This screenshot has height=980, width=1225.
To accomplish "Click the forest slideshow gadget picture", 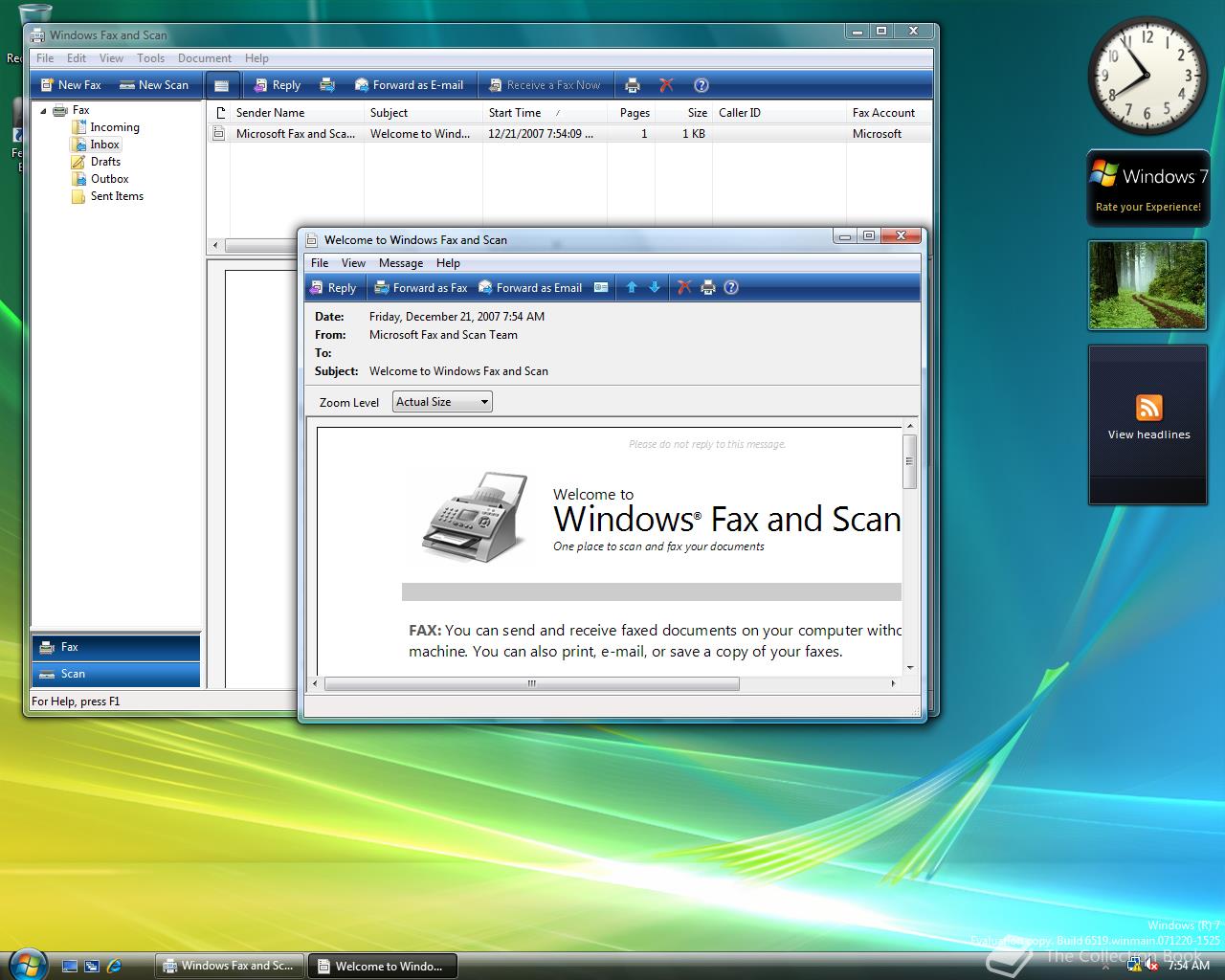I will (x=1147, y=285).
